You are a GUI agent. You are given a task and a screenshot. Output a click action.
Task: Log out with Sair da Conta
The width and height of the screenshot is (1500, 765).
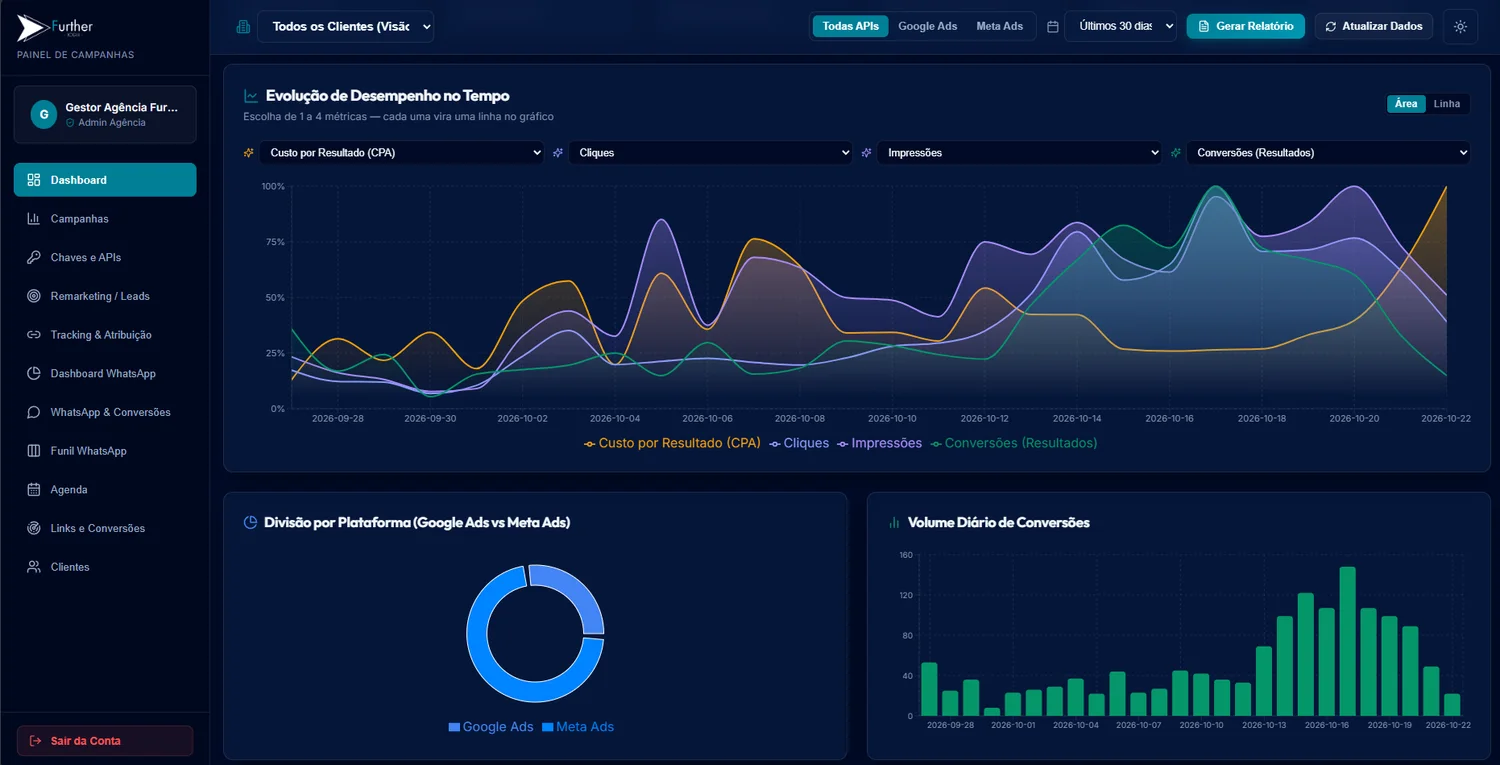point(105,741)
